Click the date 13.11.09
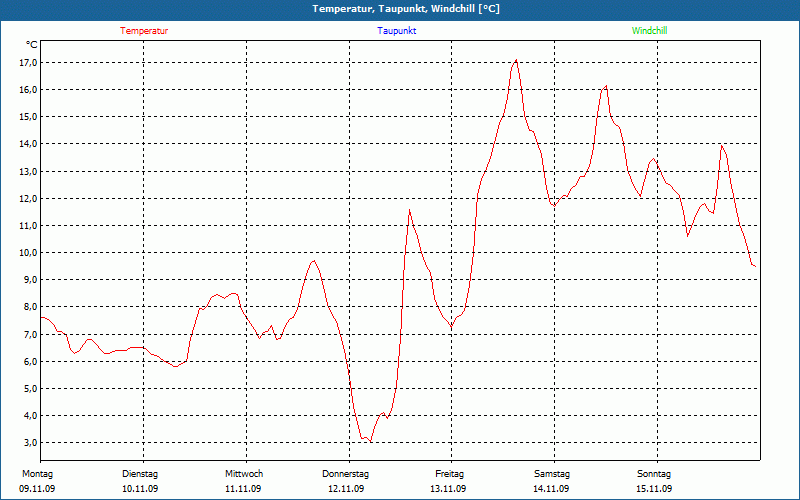This screenshot has width=800, height=500. (448, 489)
